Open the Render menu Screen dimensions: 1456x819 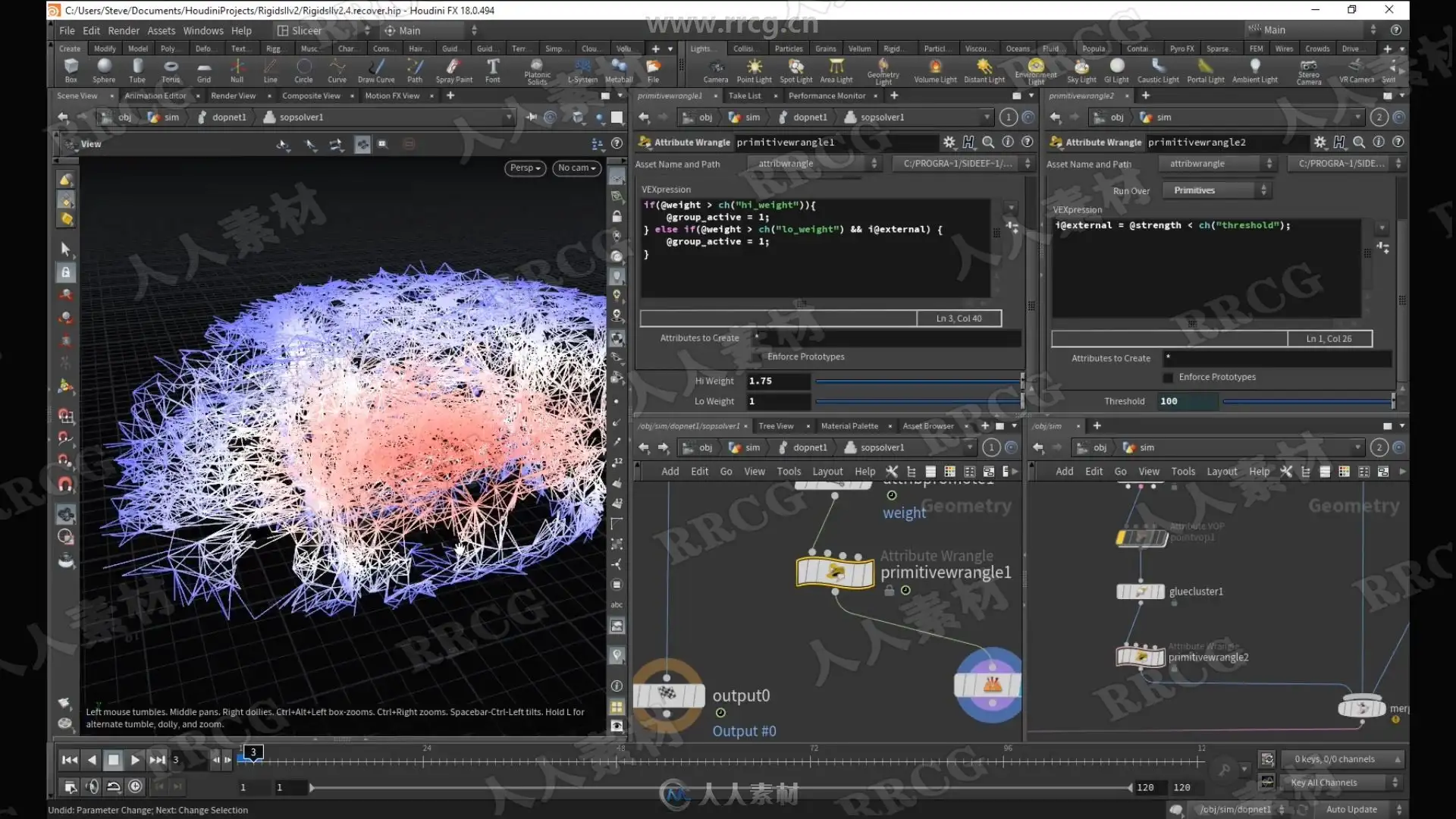tap(124, 31)
